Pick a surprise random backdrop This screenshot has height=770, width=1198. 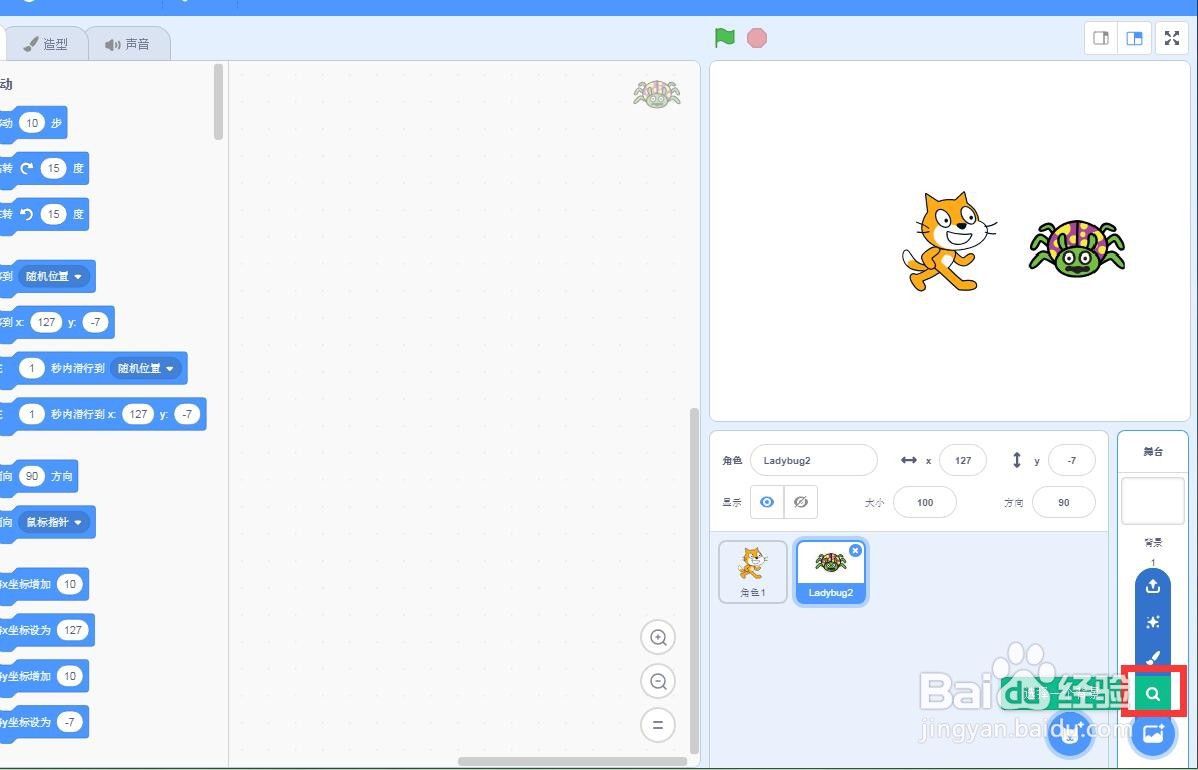pos(1153,622)
